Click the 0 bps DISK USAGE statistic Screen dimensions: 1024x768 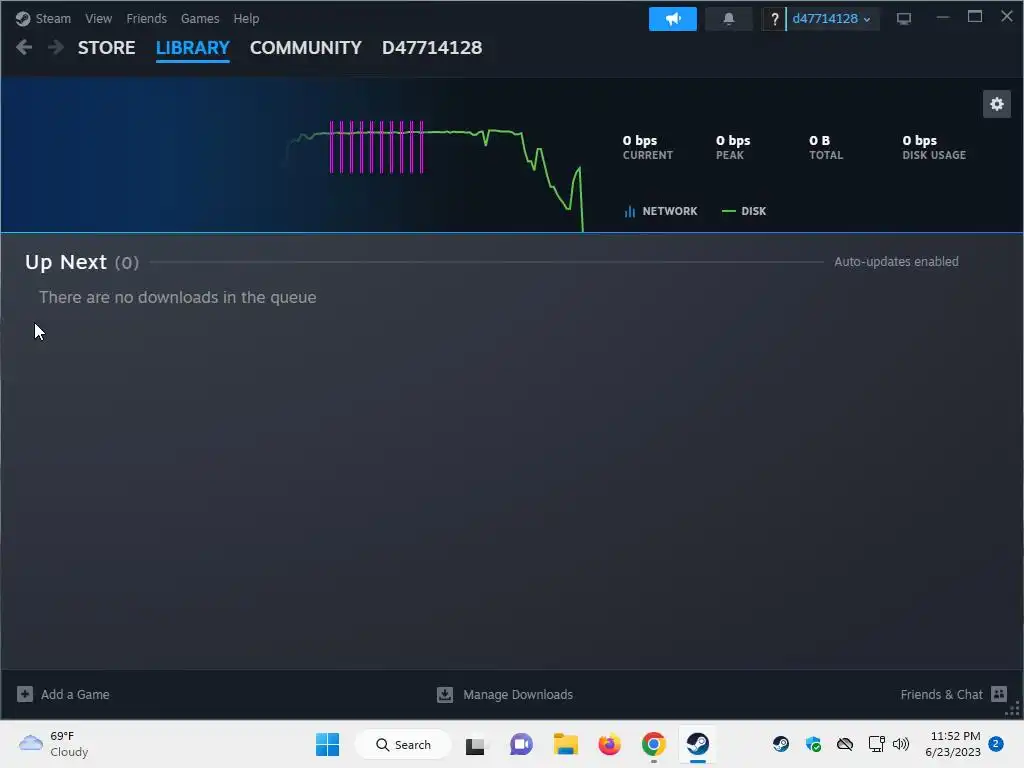[934, 147]
